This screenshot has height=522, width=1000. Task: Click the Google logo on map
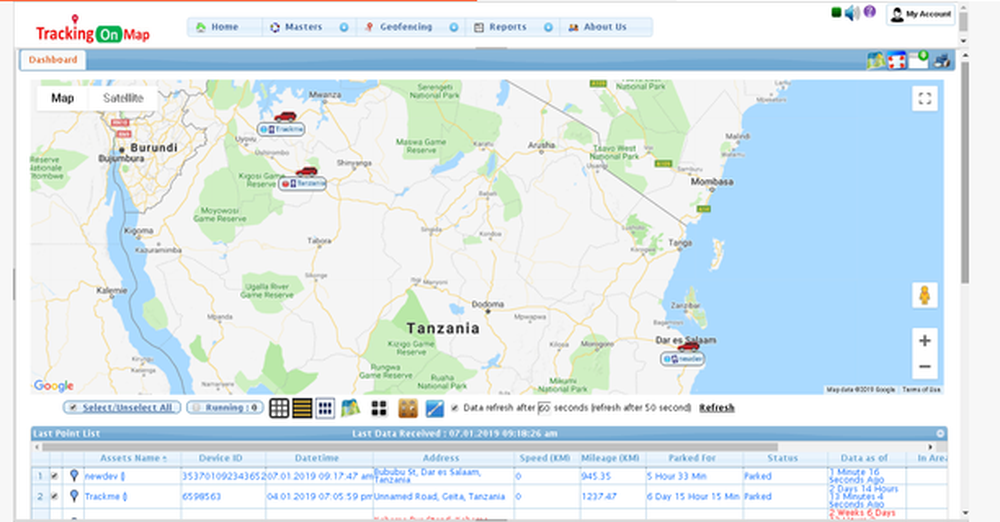tap(54, 385)
